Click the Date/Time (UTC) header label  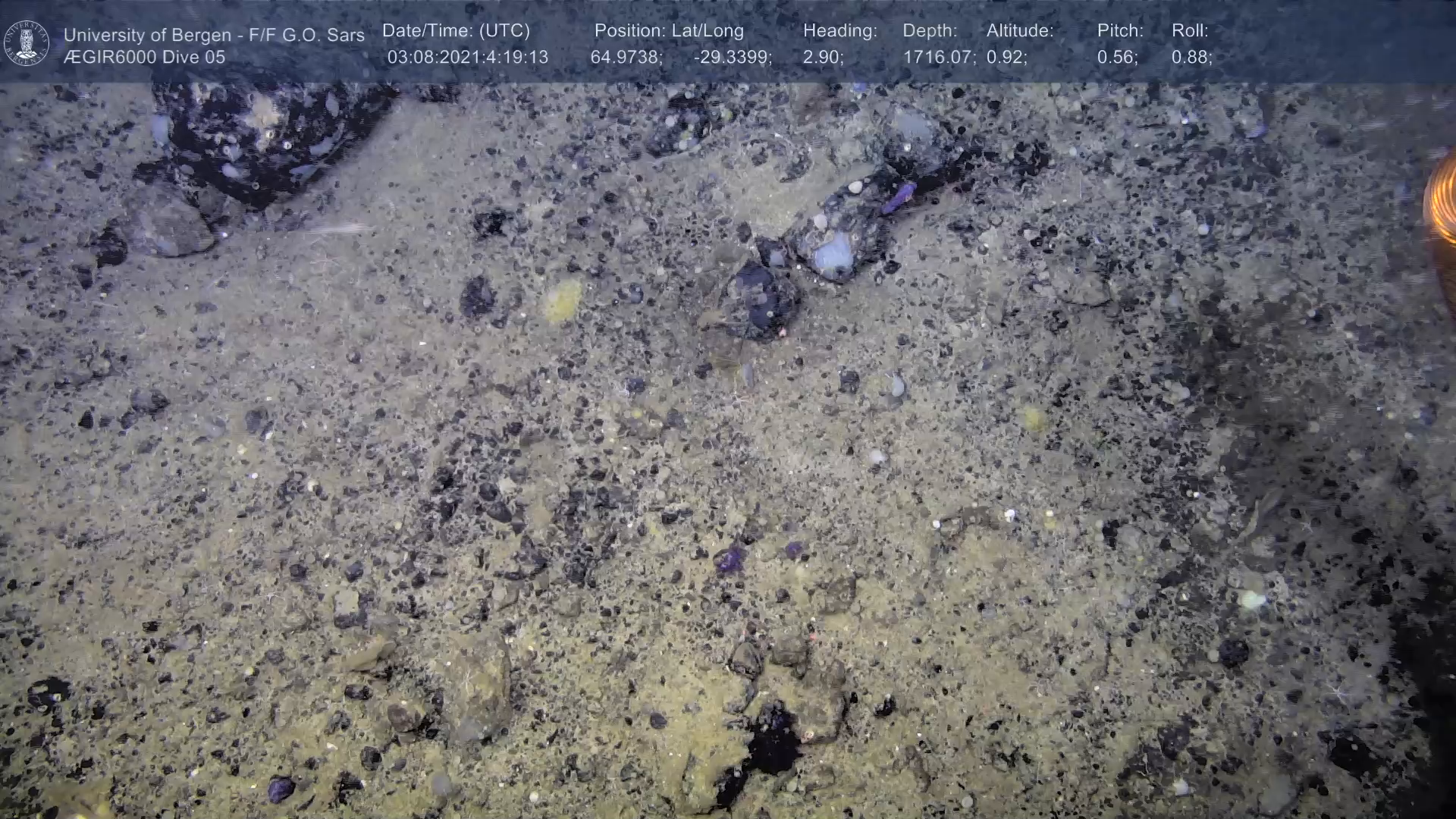[456, 31]
